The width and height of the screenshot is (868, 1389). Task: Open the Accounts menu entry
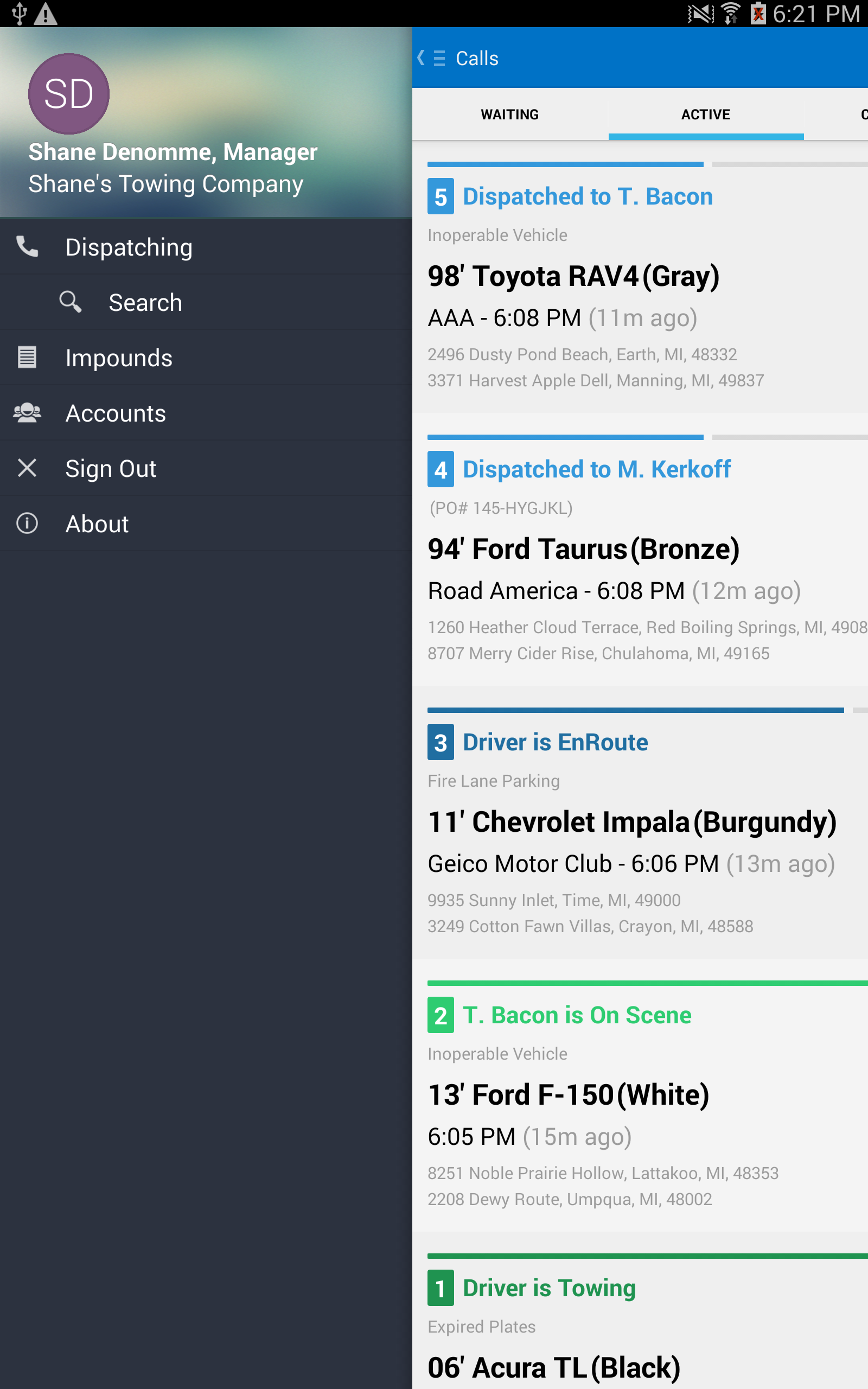click(206, 413)
